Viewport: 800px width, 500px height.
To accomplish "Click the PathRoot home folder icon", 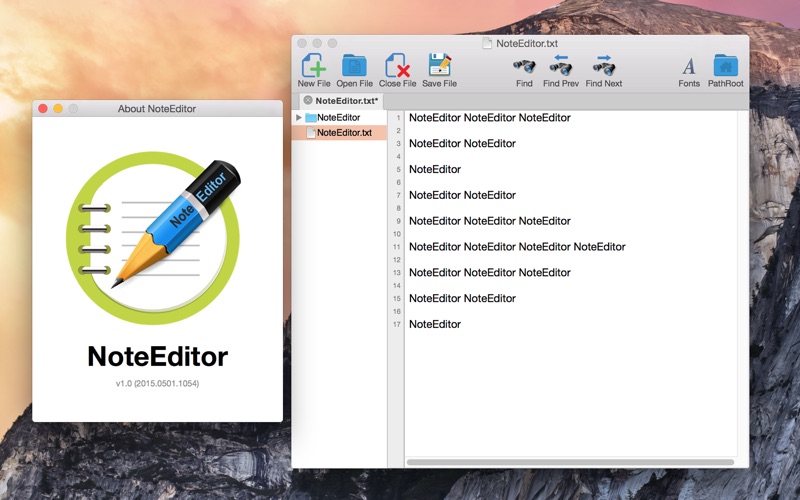I will click(726, 66).
